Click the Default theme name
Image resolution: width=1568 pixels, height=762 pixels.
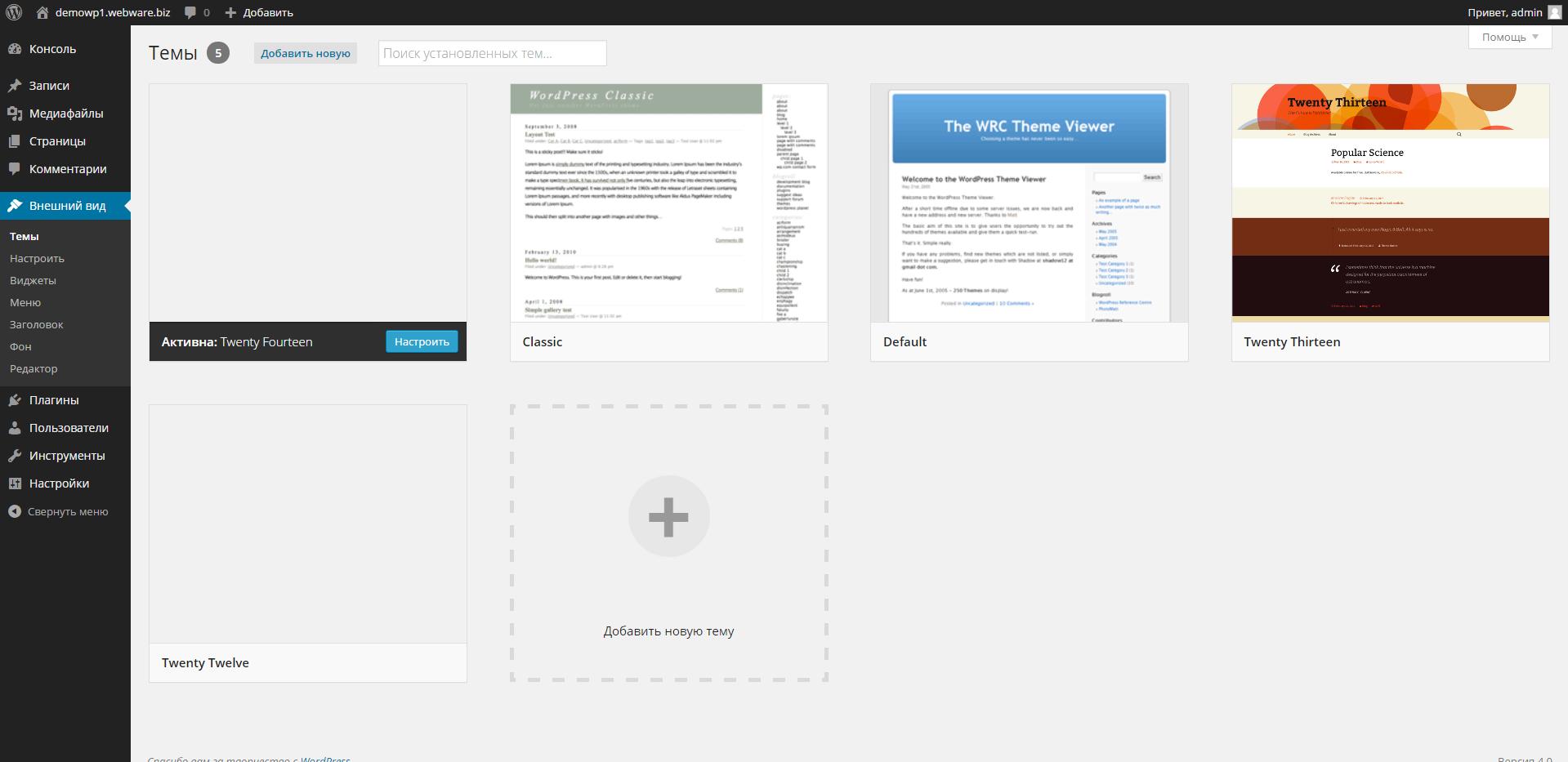[905, 341]
